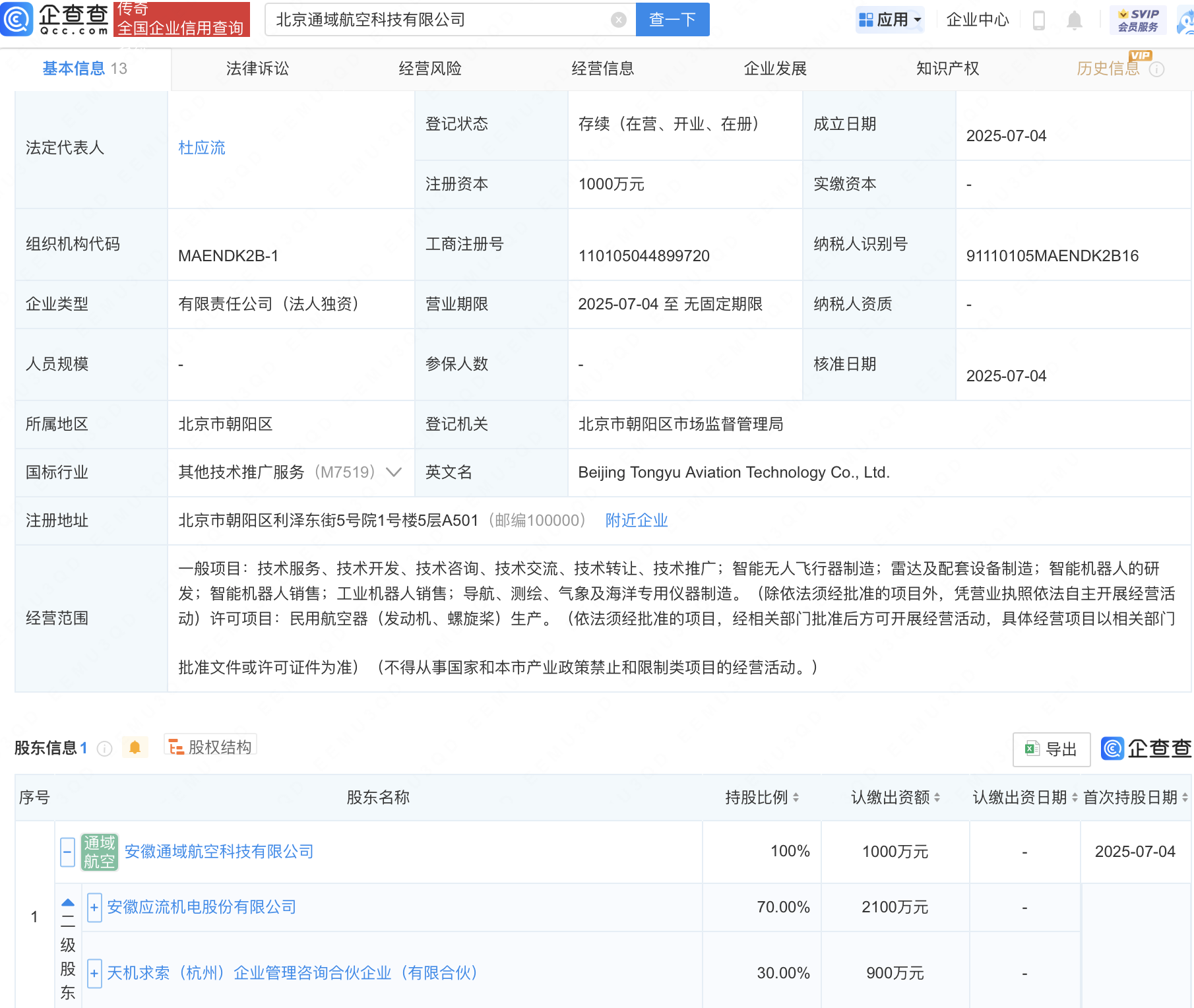
Task: Expand the national industry classification chevron
Action: [394, 472]
